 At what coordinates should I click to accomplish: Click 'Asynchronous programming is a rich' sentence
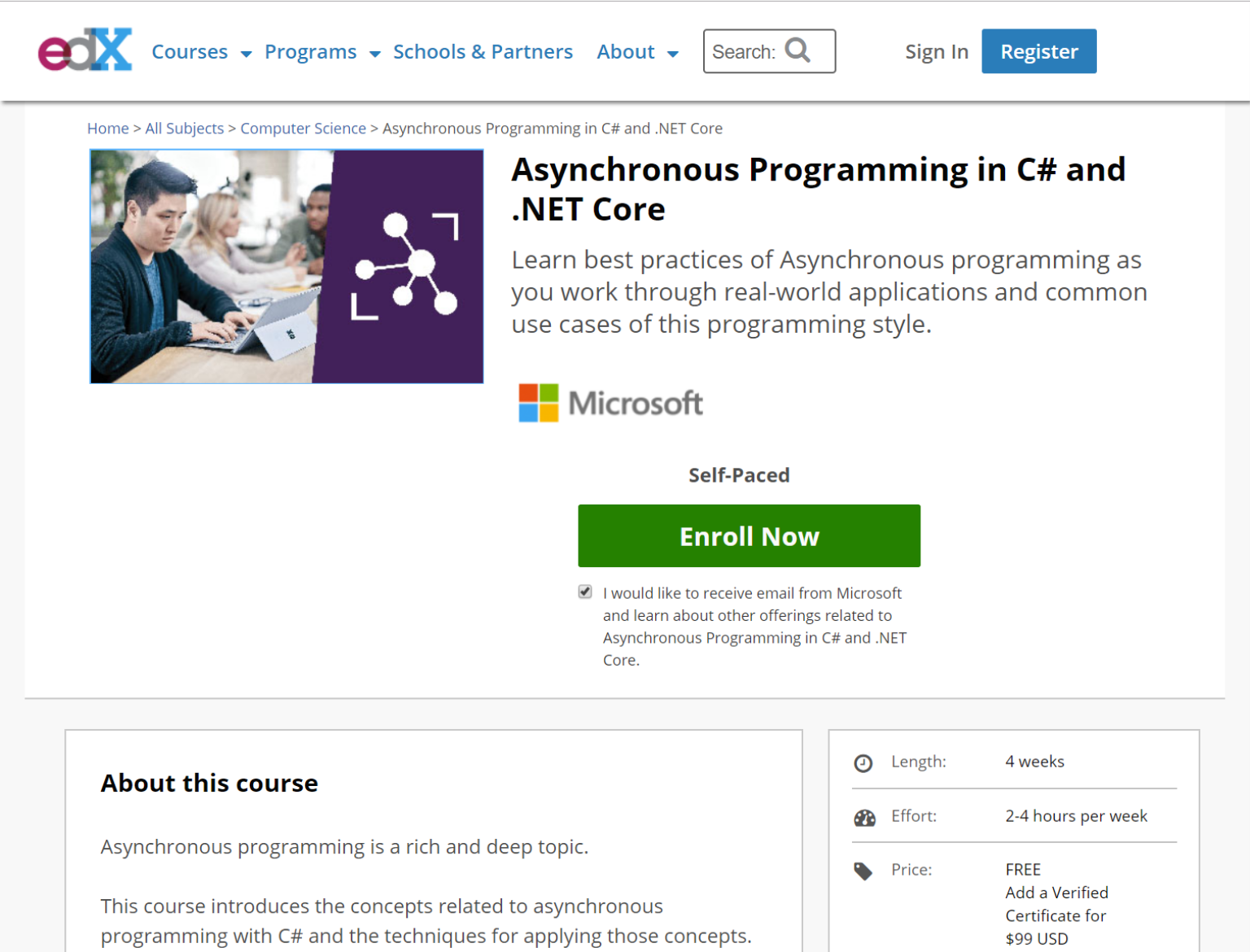pos(344,847)
